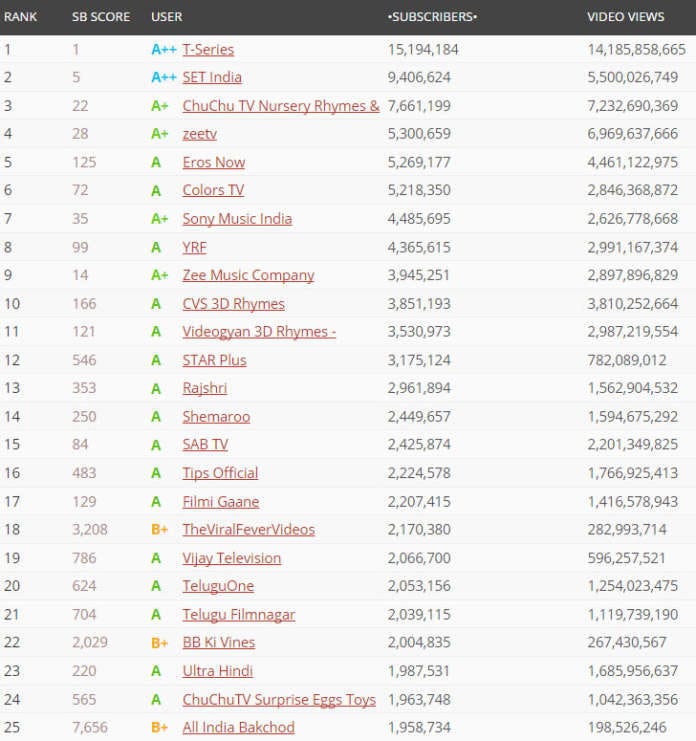
Task: Open the zeetv channel link
Action: pyautogui.click(x=200, y=134)
